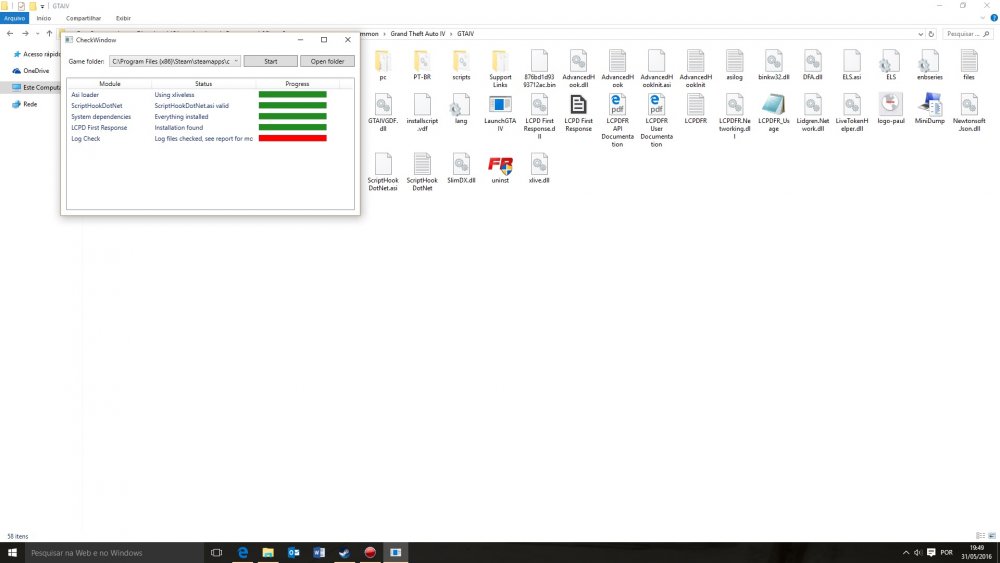The width and height of the screenshot is (1000, 563).
Task: Select the LiveTokenHelper.dll file
Action: [x=851, y=112]
